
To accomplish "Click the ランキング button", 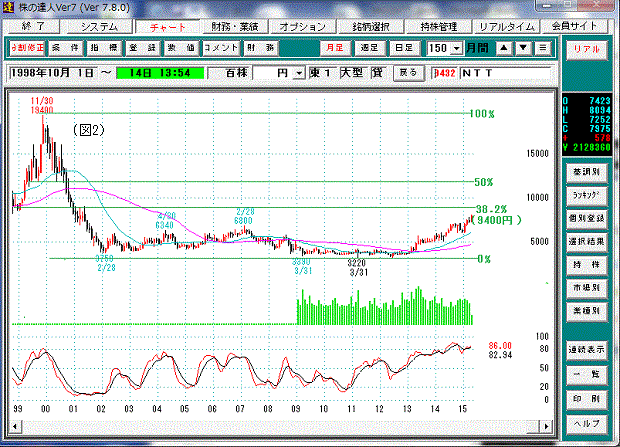I will tap(587, 195).
